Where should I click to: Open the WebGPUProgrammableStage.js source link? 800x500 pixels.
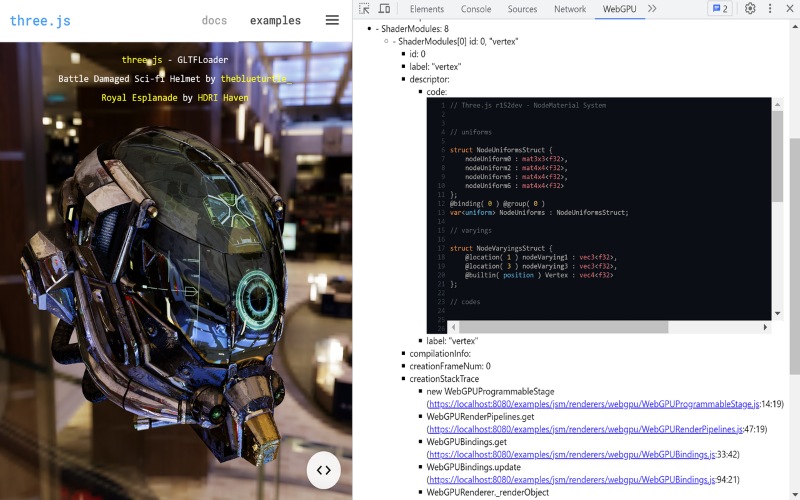[594, 404]
